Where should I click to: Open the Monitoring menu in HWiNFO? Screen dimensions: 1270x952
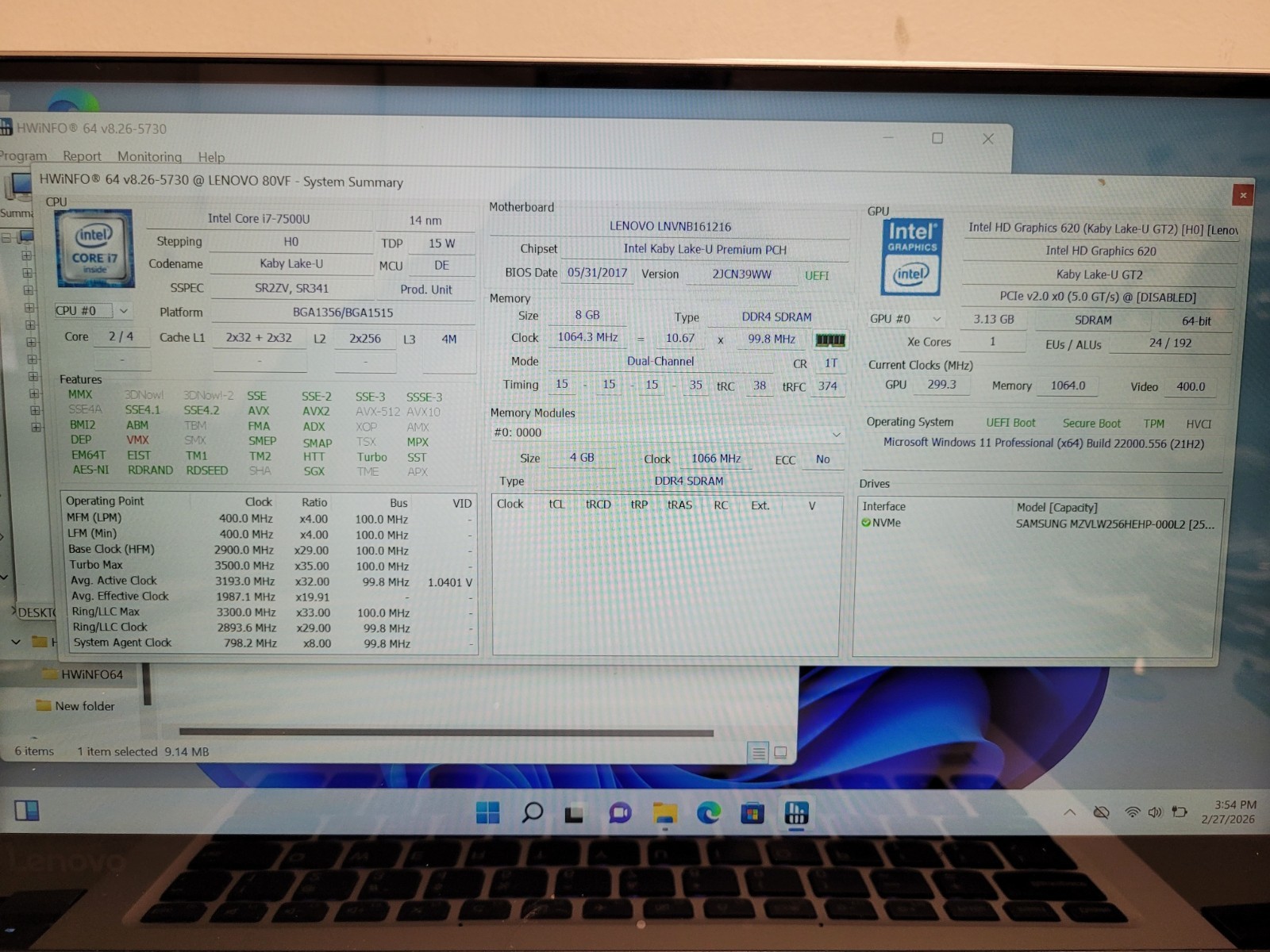(x=149, y=156)
